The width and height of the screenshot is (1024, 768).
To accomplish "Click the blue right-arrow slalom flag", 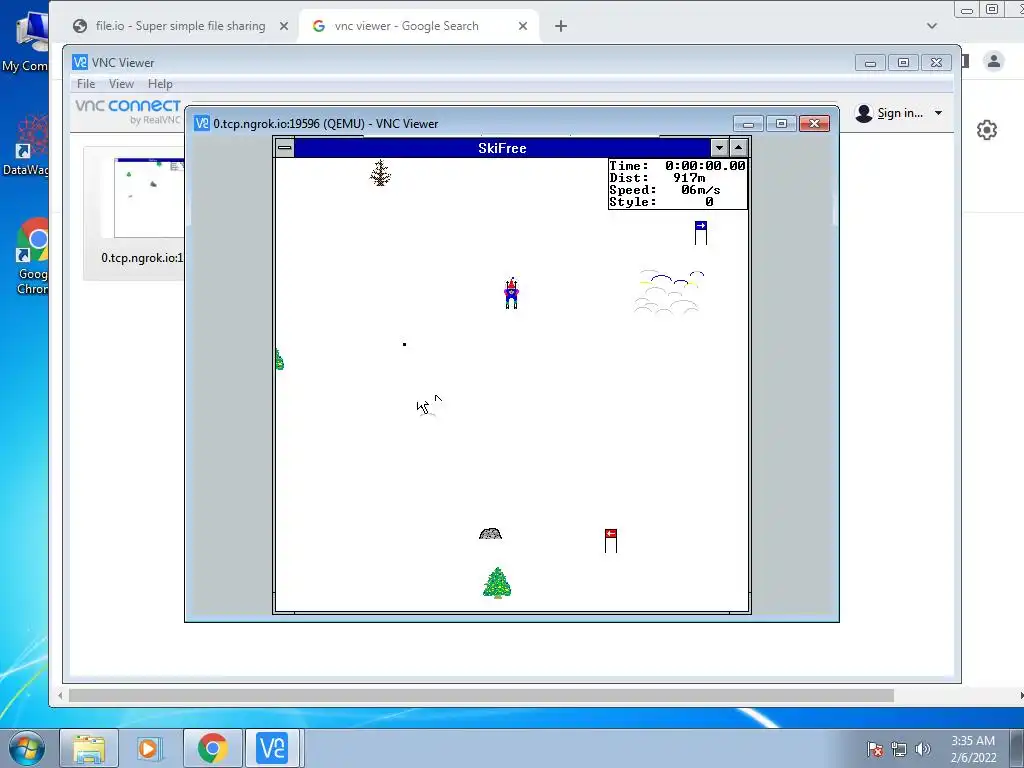I will 701,233.
